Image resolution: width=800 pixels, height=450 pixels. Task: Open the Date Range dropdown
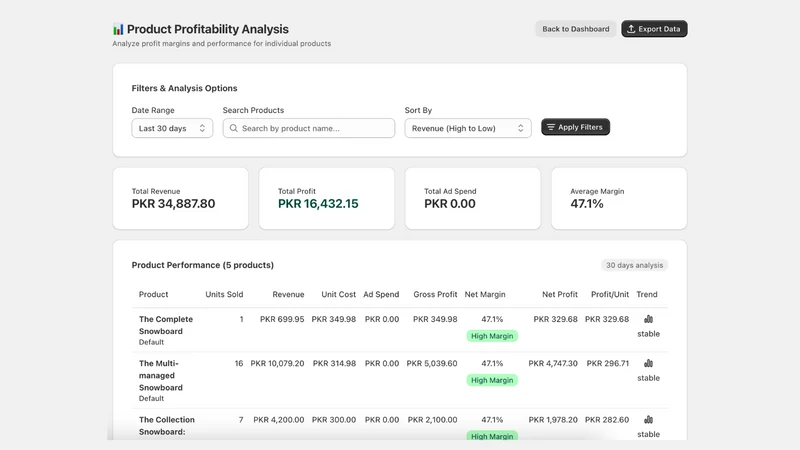(172, 128)
